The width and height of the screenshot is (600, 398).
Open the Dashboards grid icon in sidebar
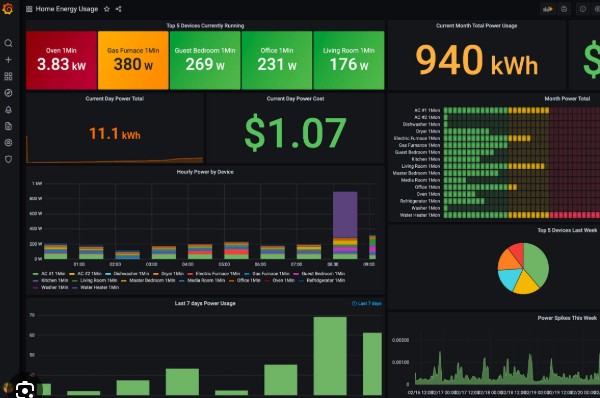pos(8,76)
